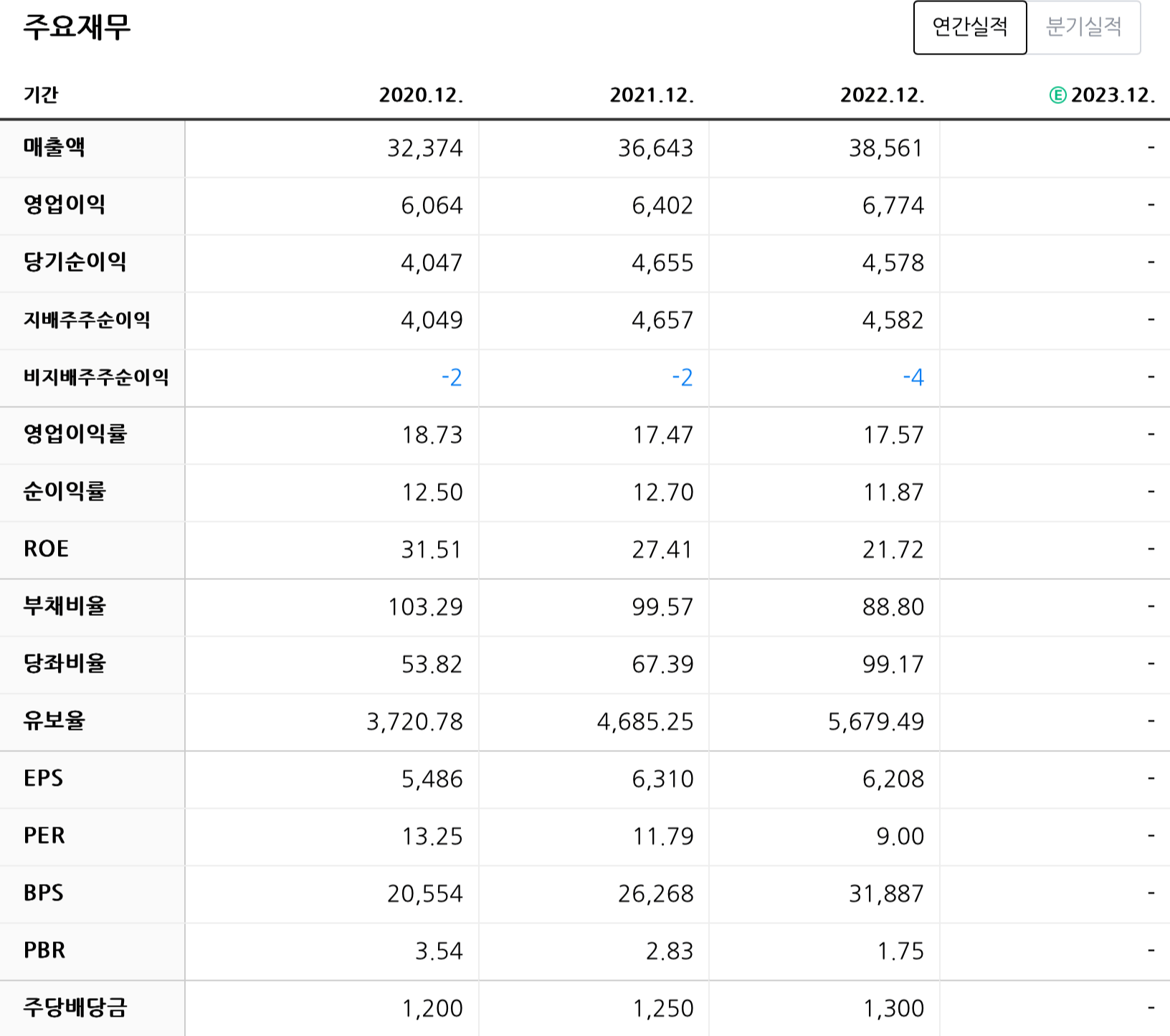Click the blue -4 value for 2022.12.

click(913, 378)
